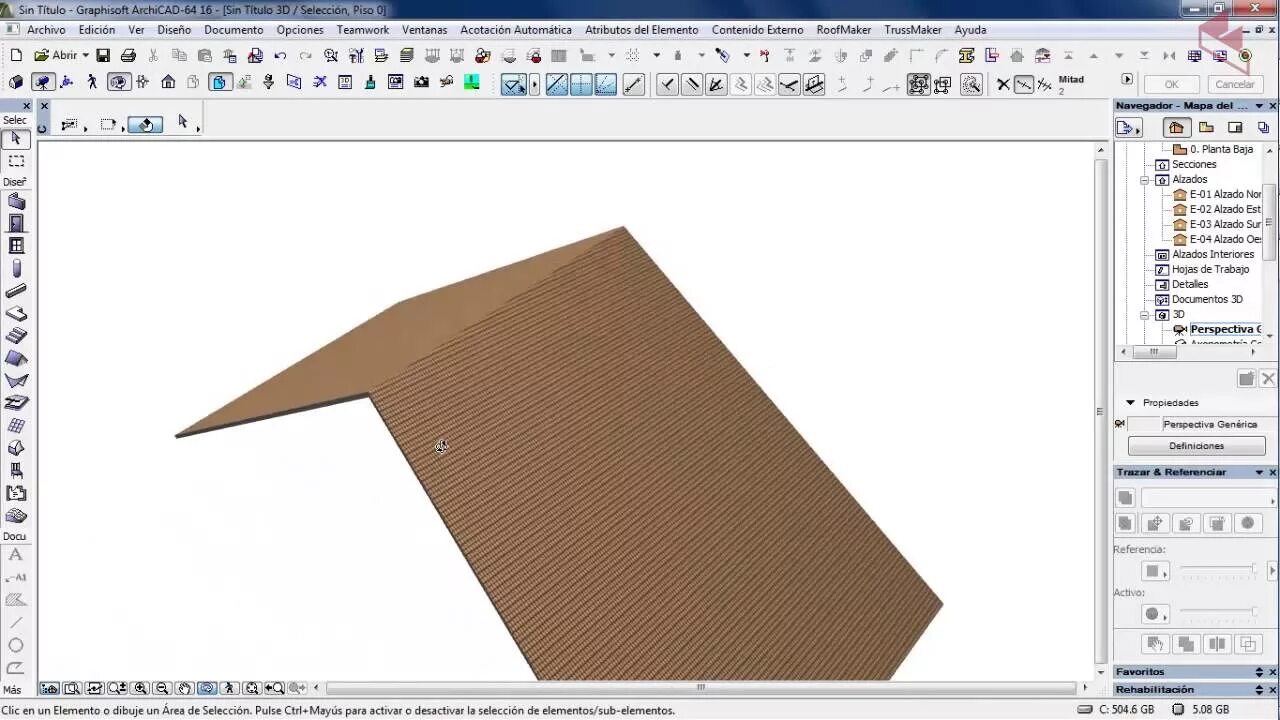The image size is (1280, 720).
Task: Collapse the Alzados tree node
Action: [x=1144, y=180]
